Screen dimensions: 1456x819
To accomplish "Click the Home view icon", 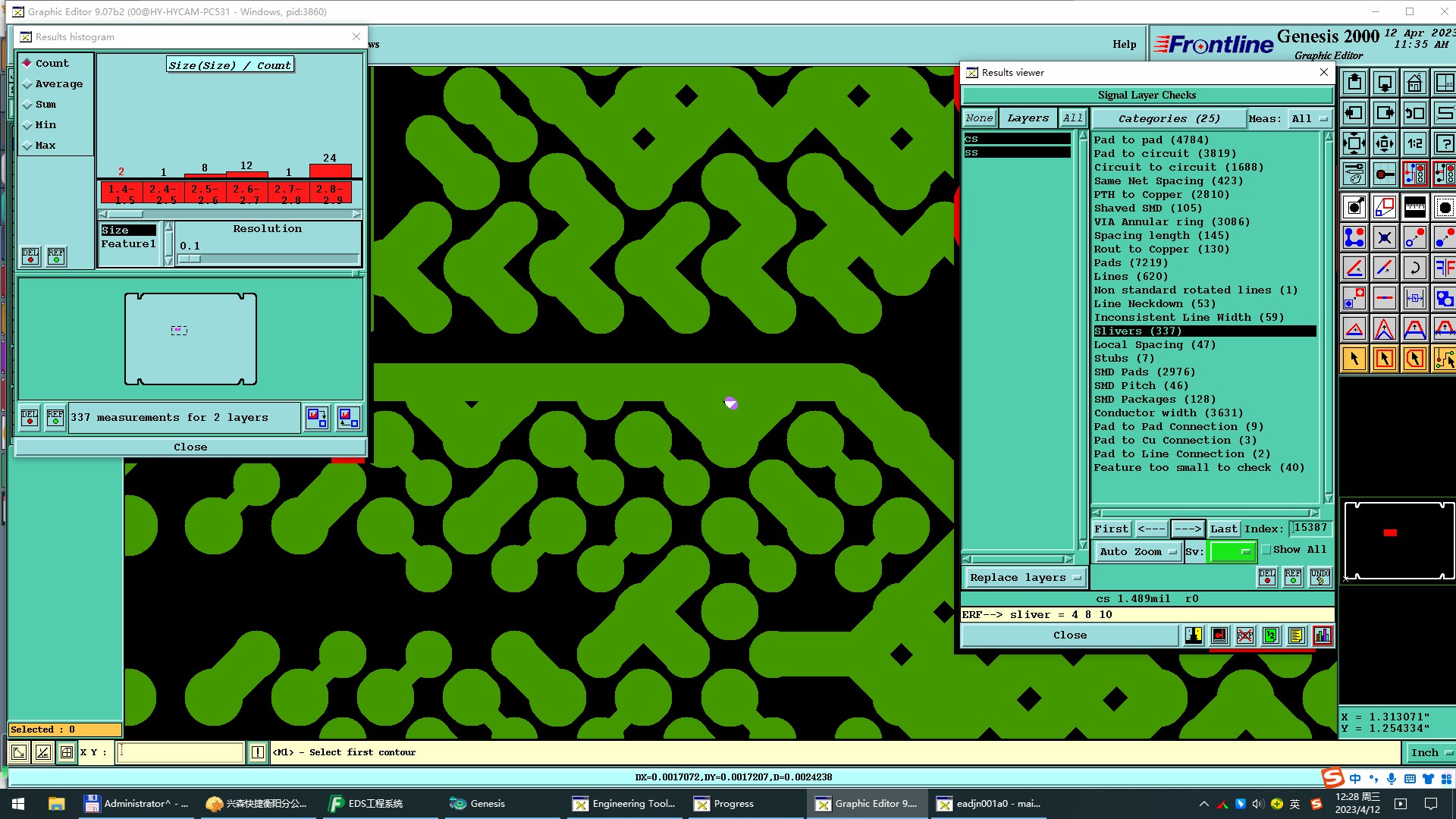I will (1414, 83).
